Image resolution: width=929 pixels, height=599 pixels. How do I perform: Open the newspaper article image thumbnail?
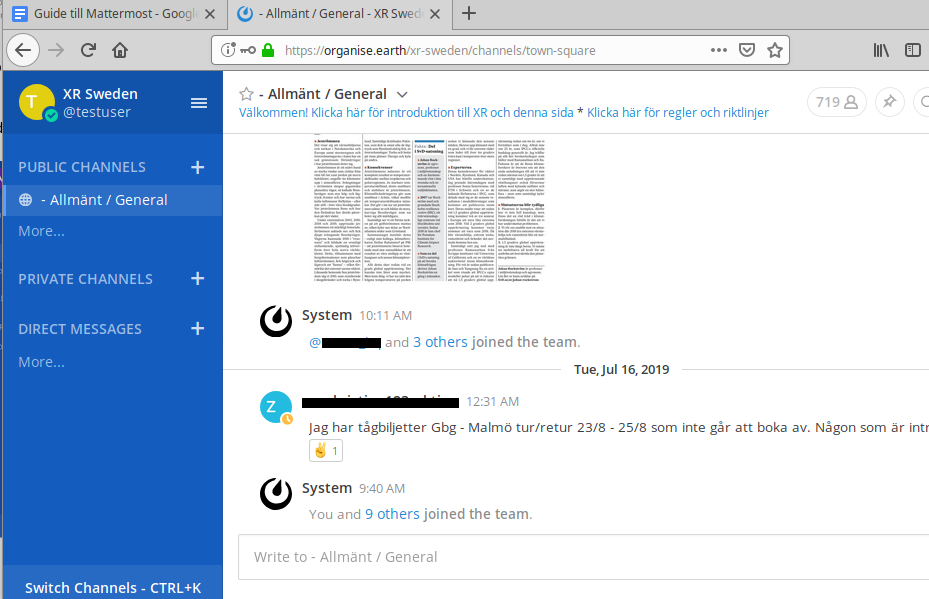(429, 209)
